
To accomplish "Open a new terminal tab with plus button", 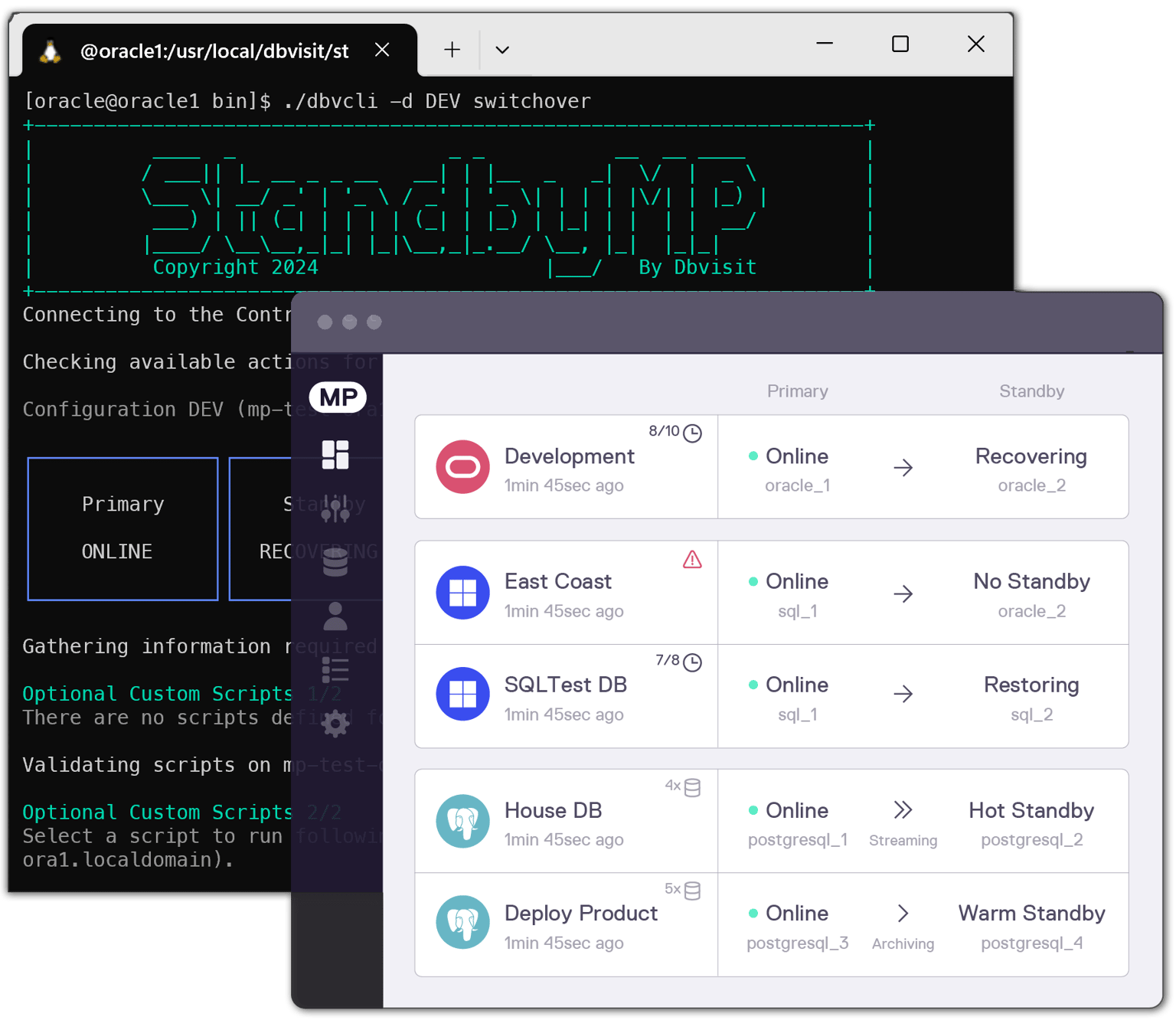I will tap(452, 49).
